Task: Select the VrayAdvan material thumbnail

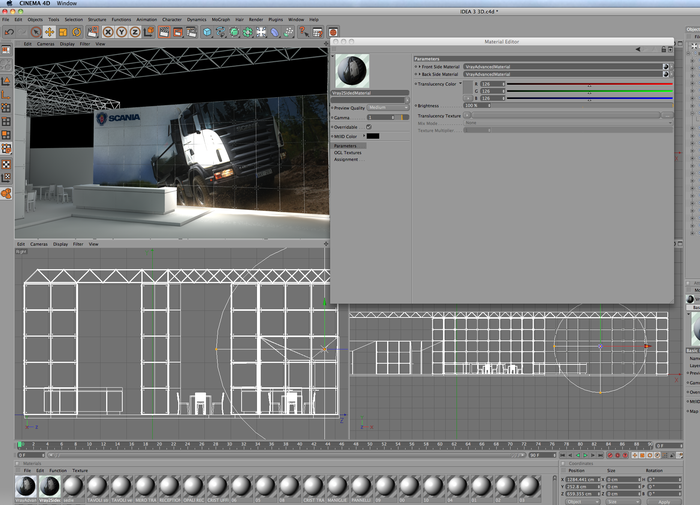Action: tap(26, 486)
